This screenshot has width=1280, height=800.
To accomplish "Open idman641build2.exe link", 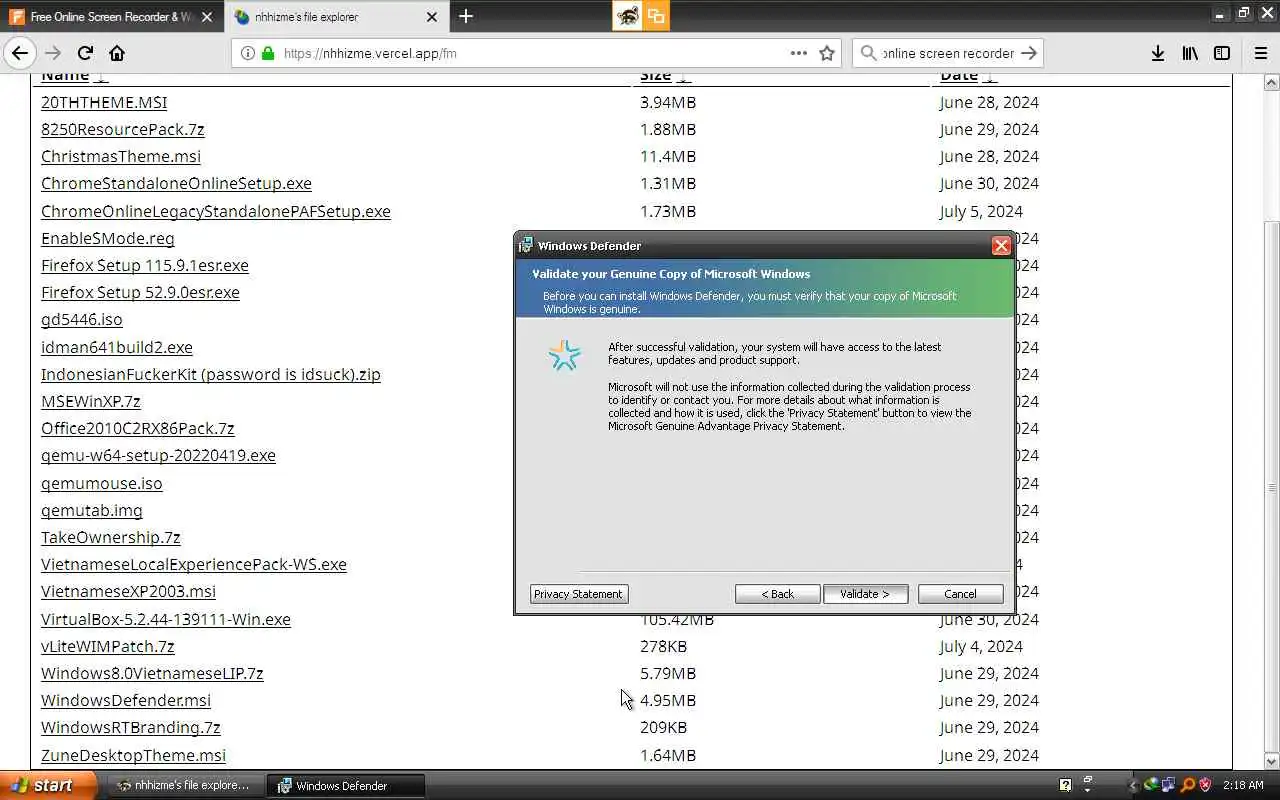I will point(116,347).
